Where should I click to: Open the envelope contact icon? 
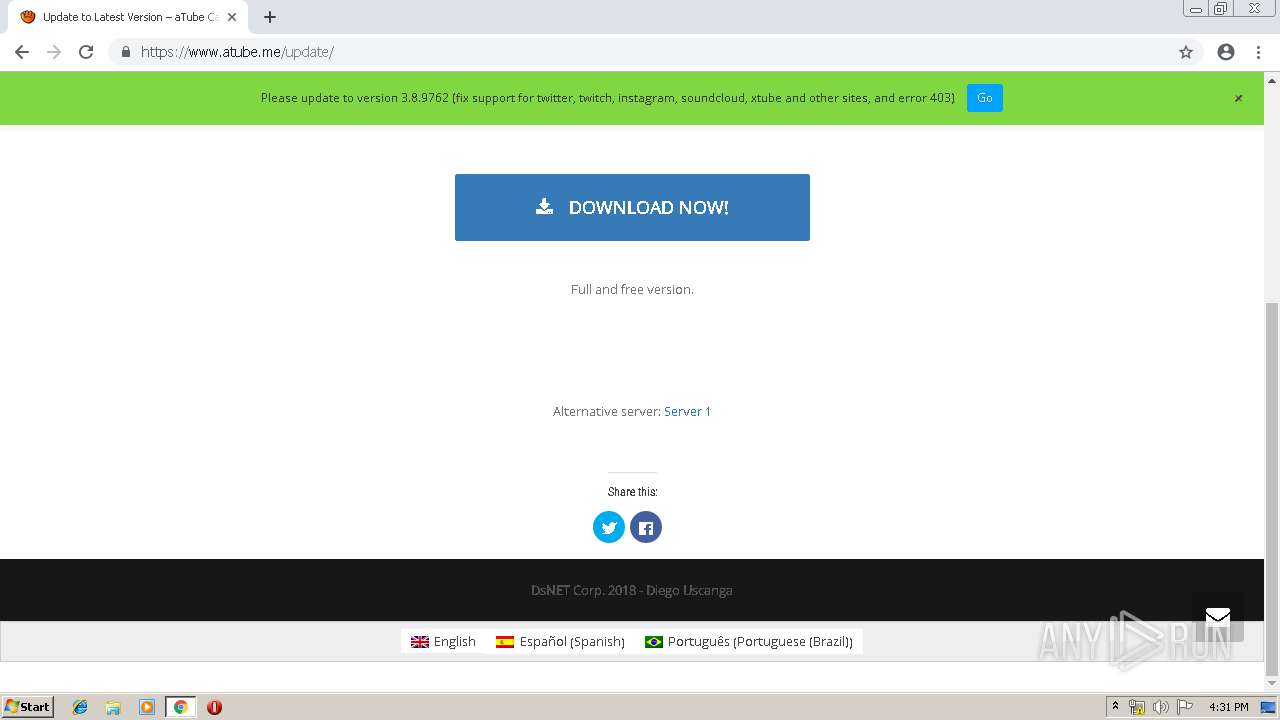point(1218,616)
